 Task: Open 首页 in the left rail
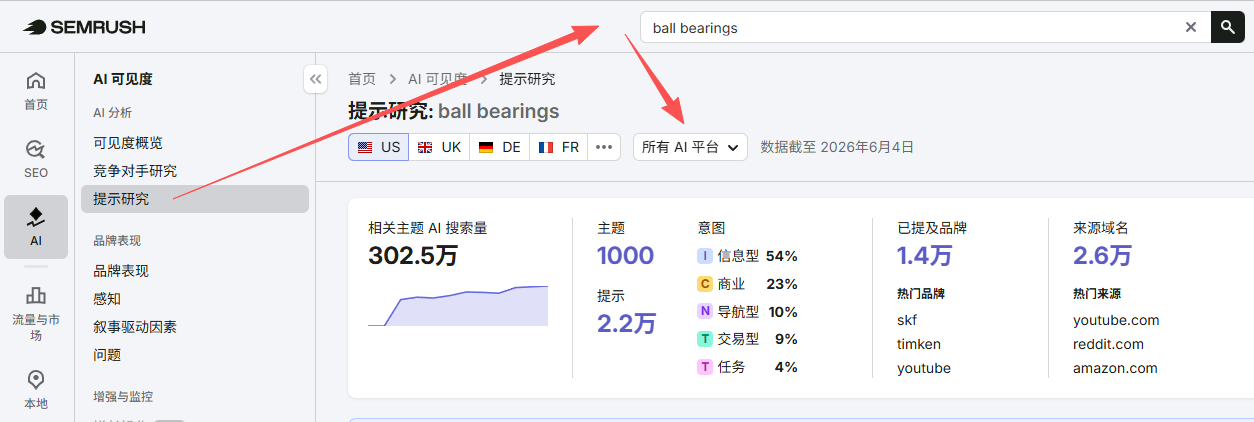(36, 91)
